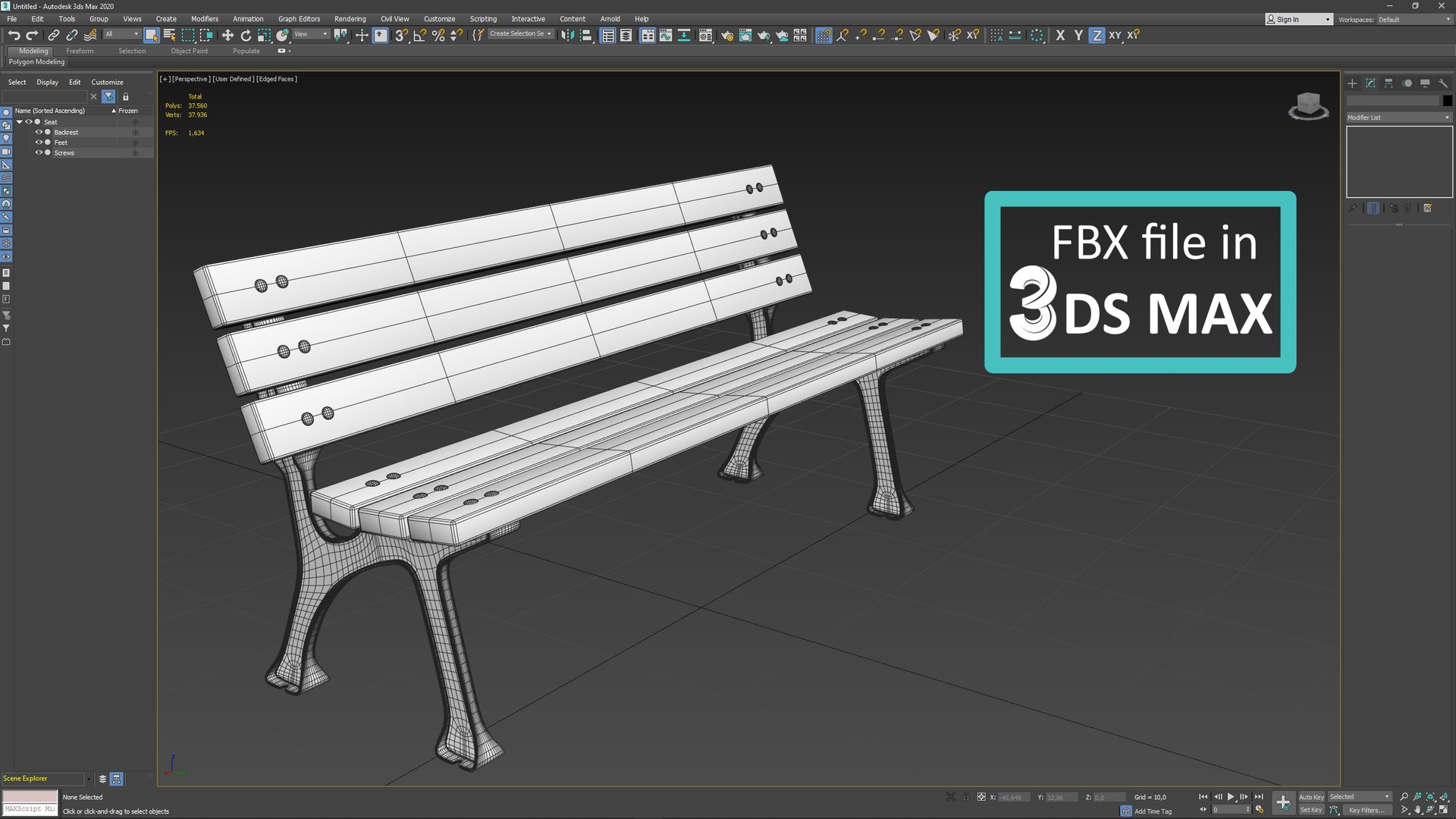Toggle the 3D Snaps button
This screenshot has width=1456, height=819.
pos(401,35)
